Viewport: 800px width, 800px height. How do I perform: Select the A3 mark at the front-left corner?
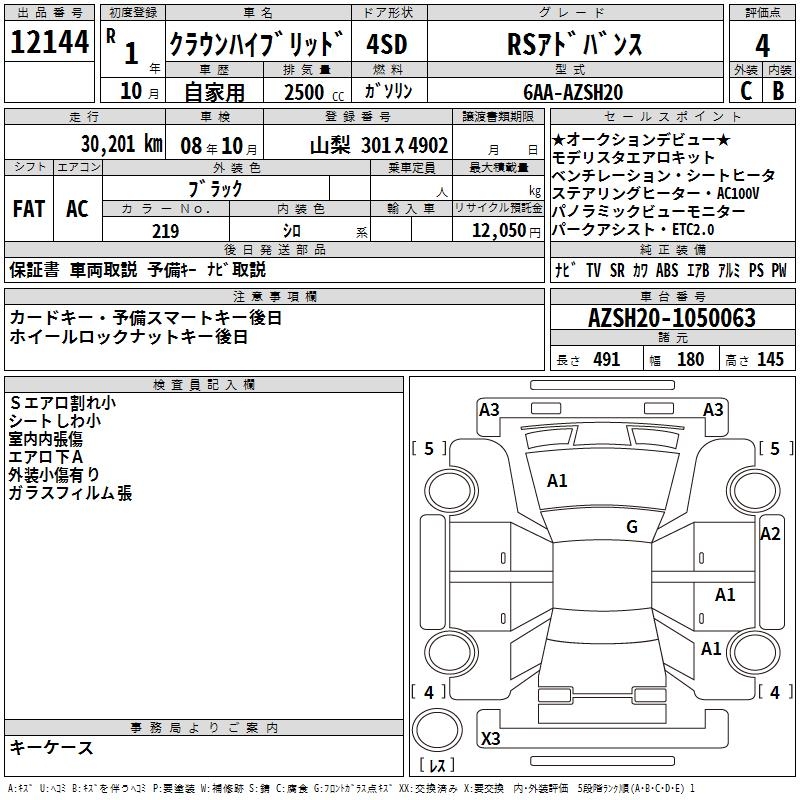[489, 409]
